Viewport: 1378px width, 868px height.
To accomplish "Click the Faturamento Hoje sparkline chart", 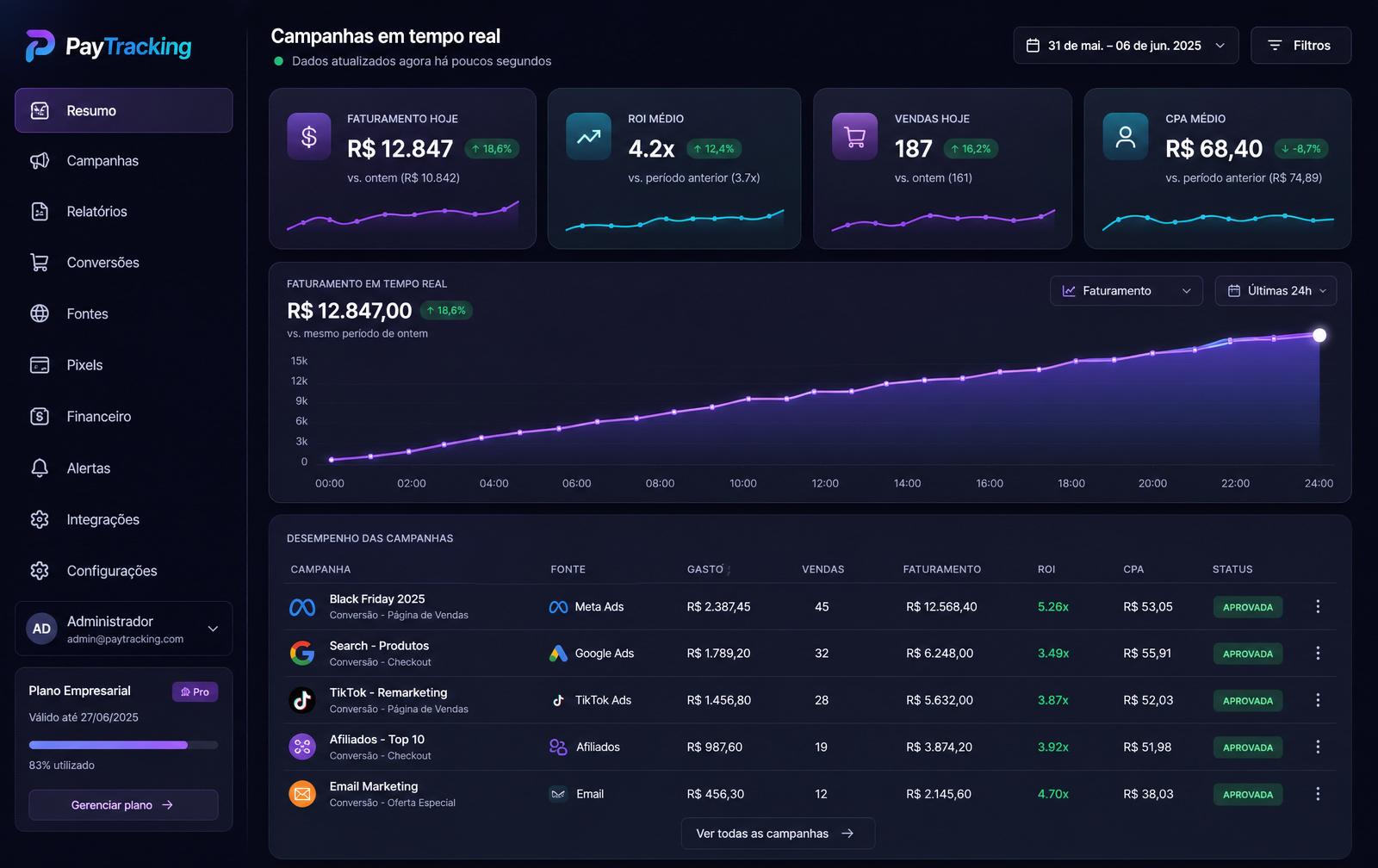I will (x=402, y=215).
